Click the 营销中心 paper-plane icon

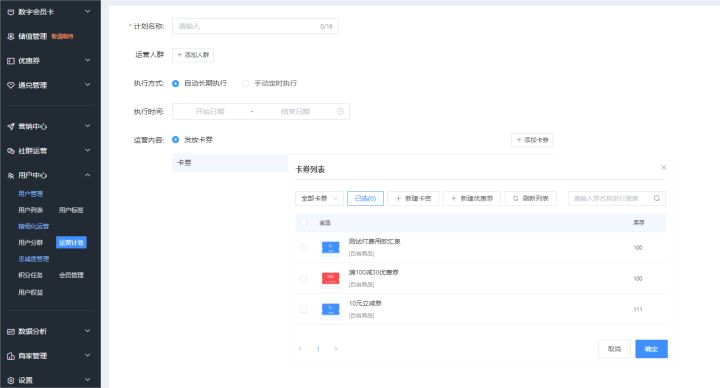pyautogui.click(x=11, y=126)
